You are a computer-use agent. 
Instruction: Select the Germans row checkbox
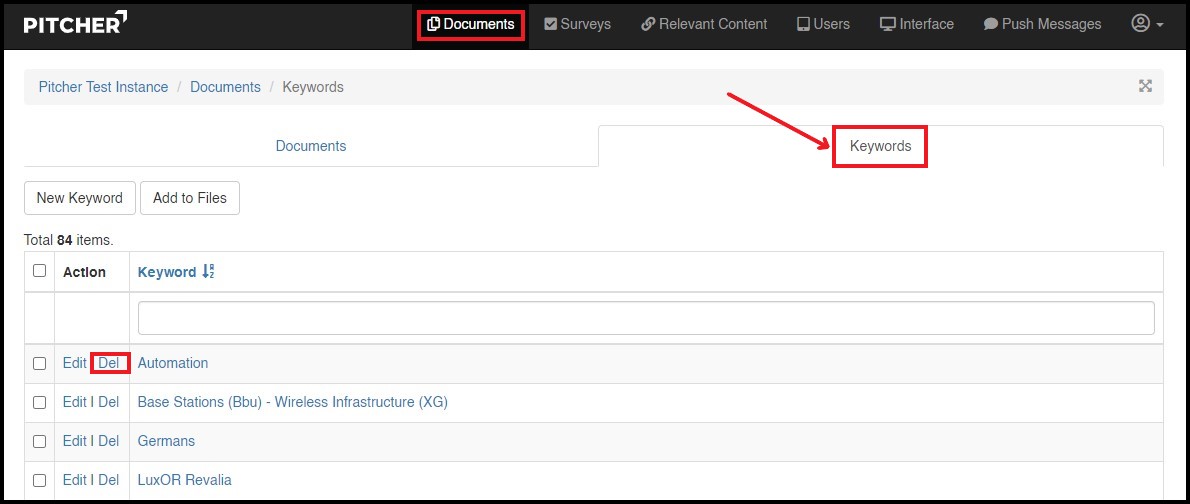tap(39, 441)
